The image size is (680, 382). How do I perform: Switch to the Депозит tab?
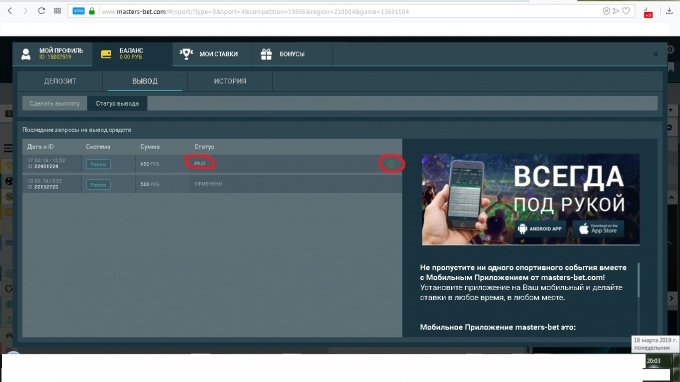click(60, 81)
